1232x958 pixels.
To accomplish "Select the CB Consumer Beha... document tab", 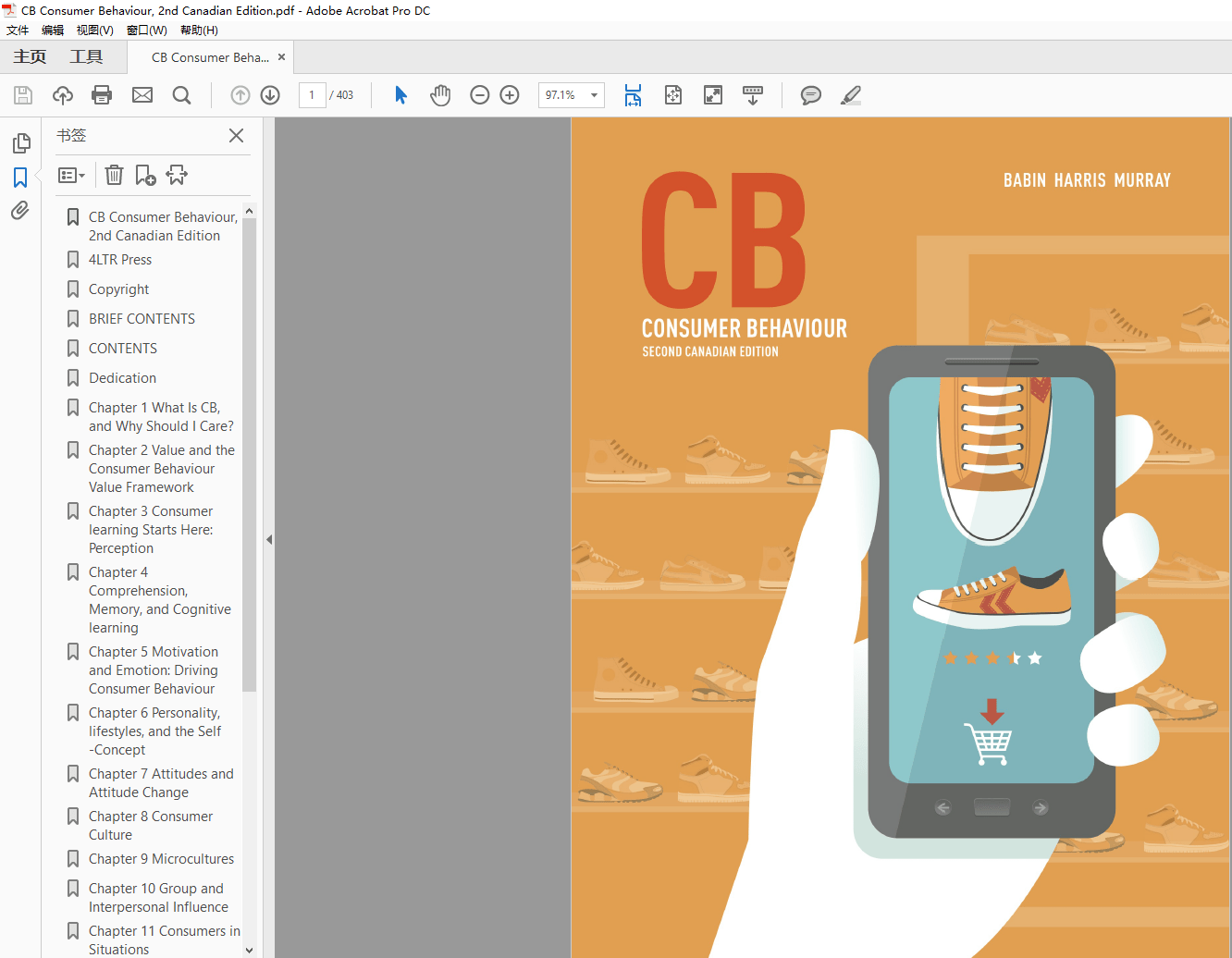I will point(210,57).
